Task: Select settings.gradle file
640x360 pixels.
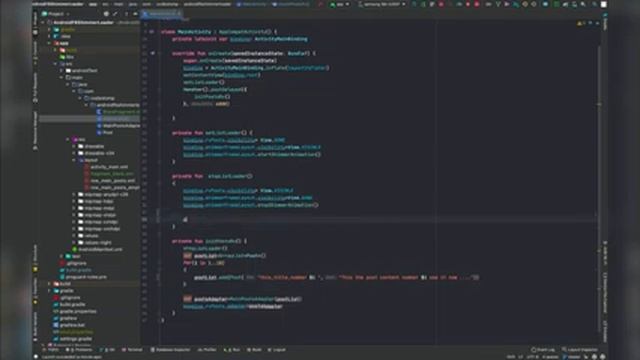Action: tap(73, 339)
